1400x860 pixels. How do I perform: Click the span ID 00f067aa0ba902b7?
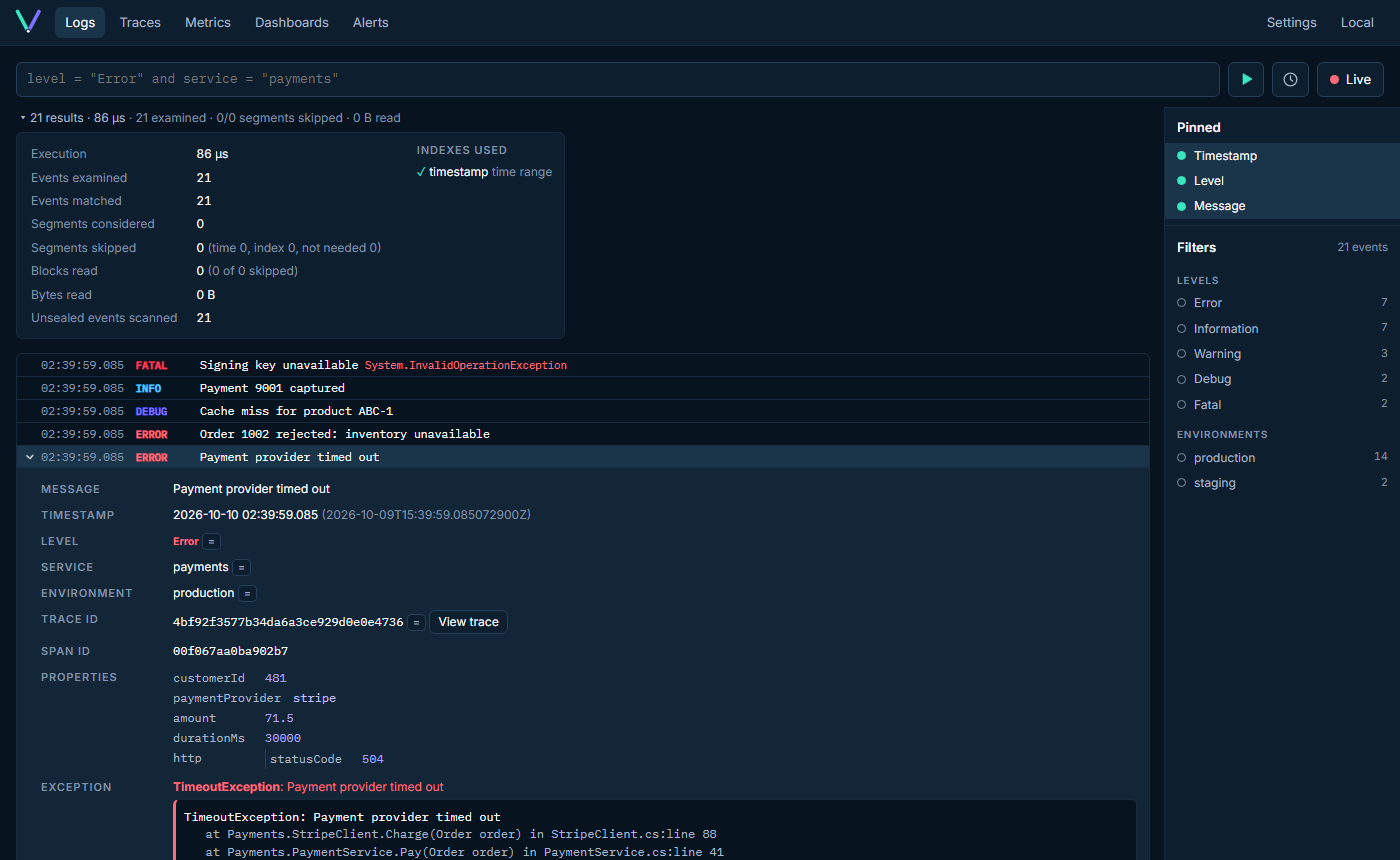231,651
